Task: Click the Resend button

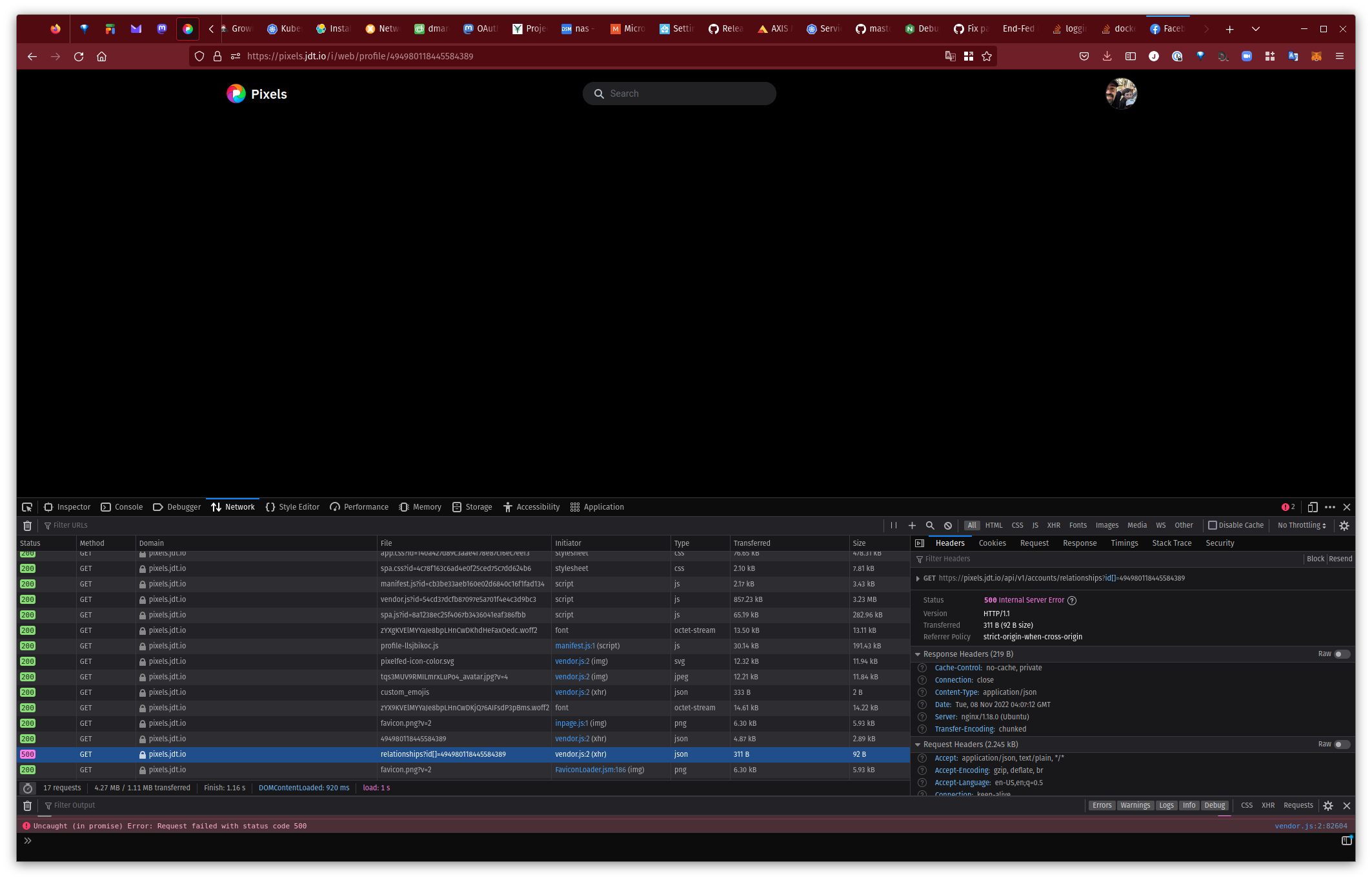Action: (1340, 559)
